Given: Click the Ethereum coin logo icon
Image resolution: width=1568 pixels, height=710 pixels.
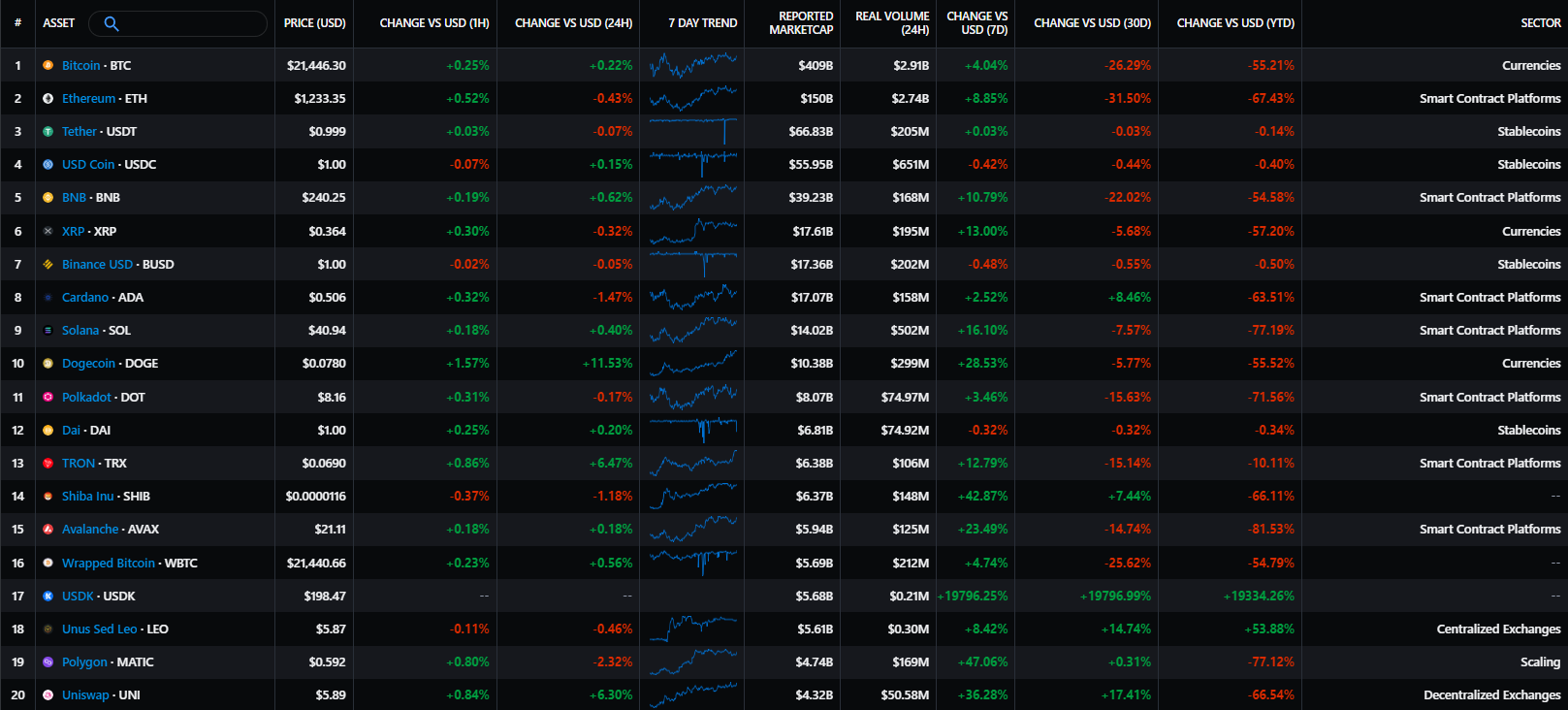Looking at the screenshot, I should [x=48, y=99].
